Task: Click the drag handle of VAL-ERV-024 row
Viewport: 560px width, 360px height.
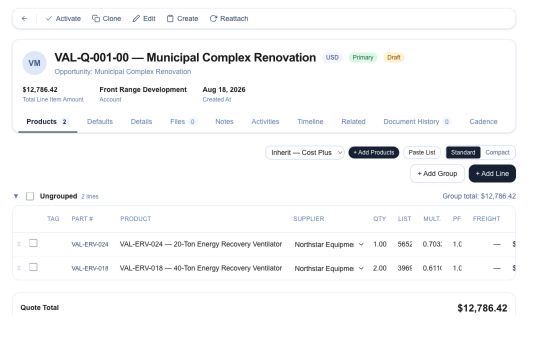Action: click(19, 244)
